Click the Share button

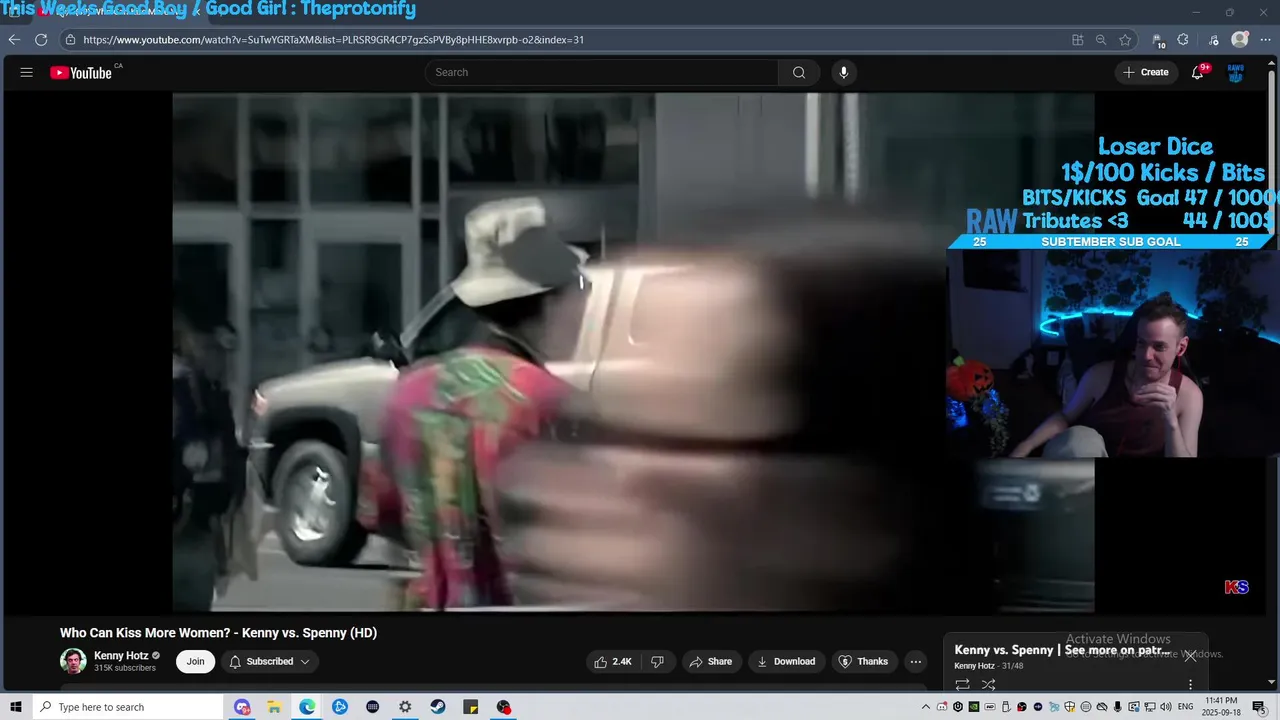(712, 661)
